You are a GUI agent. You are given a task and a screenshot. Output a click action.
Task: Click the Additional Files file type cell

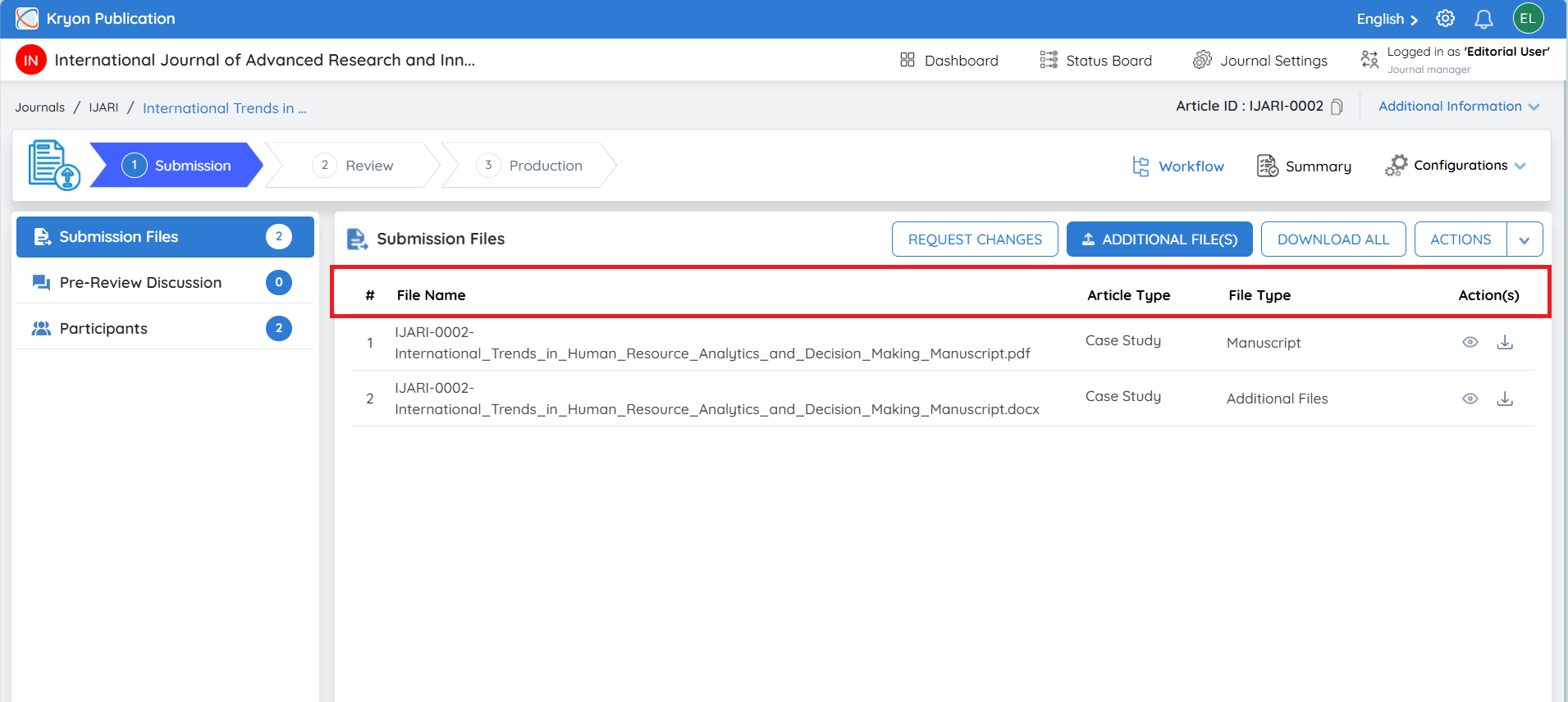point(1277,399)
